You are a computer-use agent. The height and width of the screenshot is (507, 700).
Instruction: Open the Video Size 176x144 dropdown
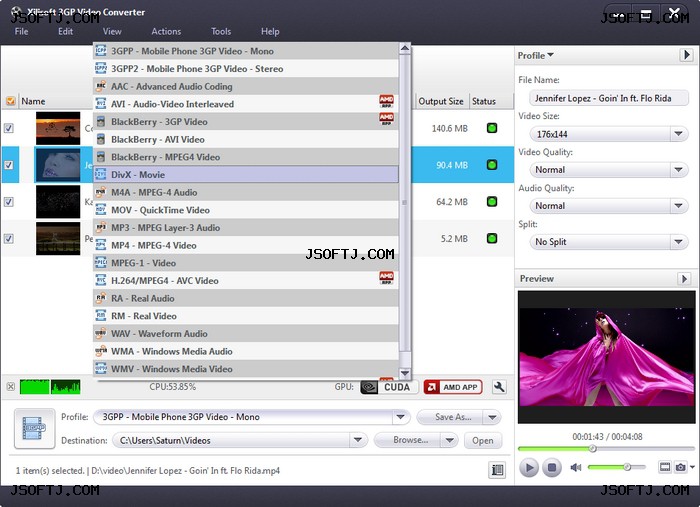coord(678,134)
